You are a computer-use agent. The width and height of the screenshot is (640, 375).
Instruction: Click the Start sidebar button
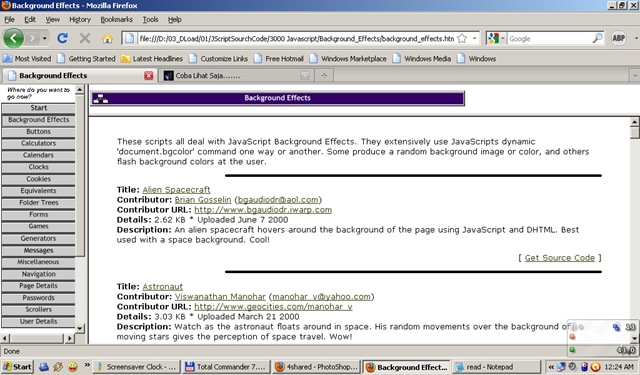[x=38, y=108]
